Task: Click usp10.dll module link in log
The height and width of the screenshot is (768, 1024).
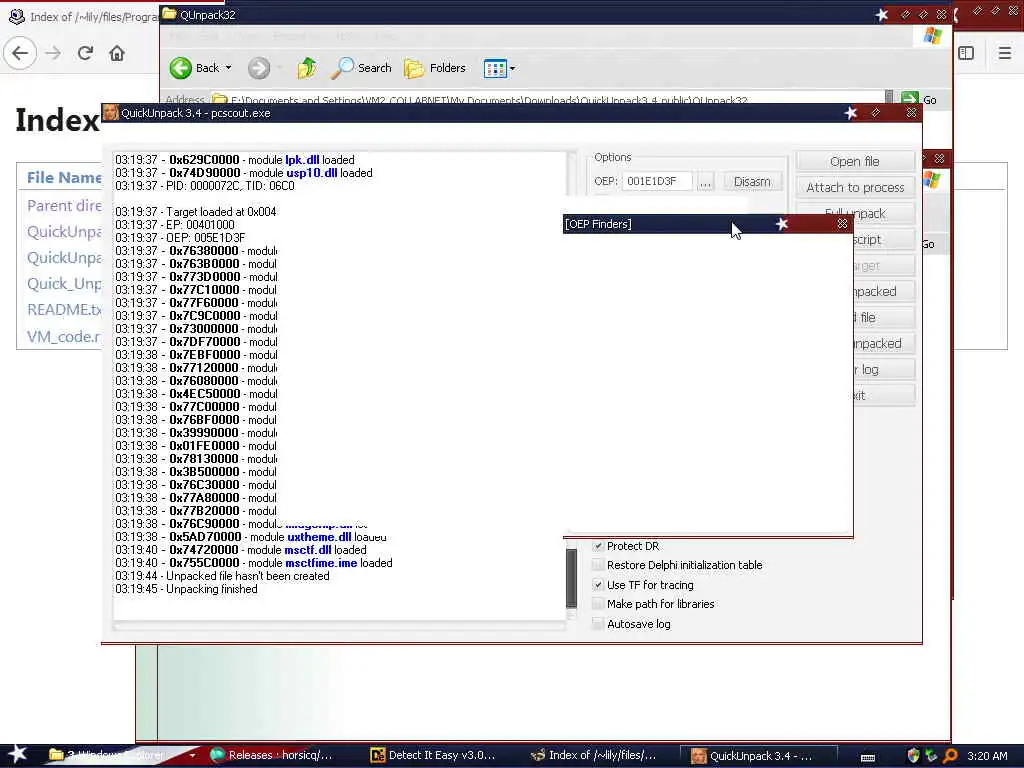Action: pyautogui.click(x=312, y=173)
